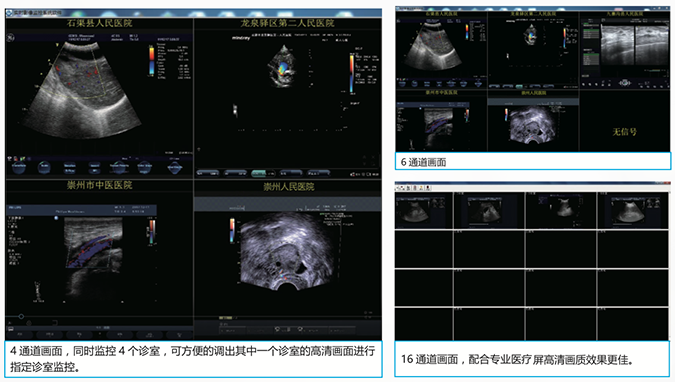Select the 石渠县人民医院 channel title

pos(99,23)
